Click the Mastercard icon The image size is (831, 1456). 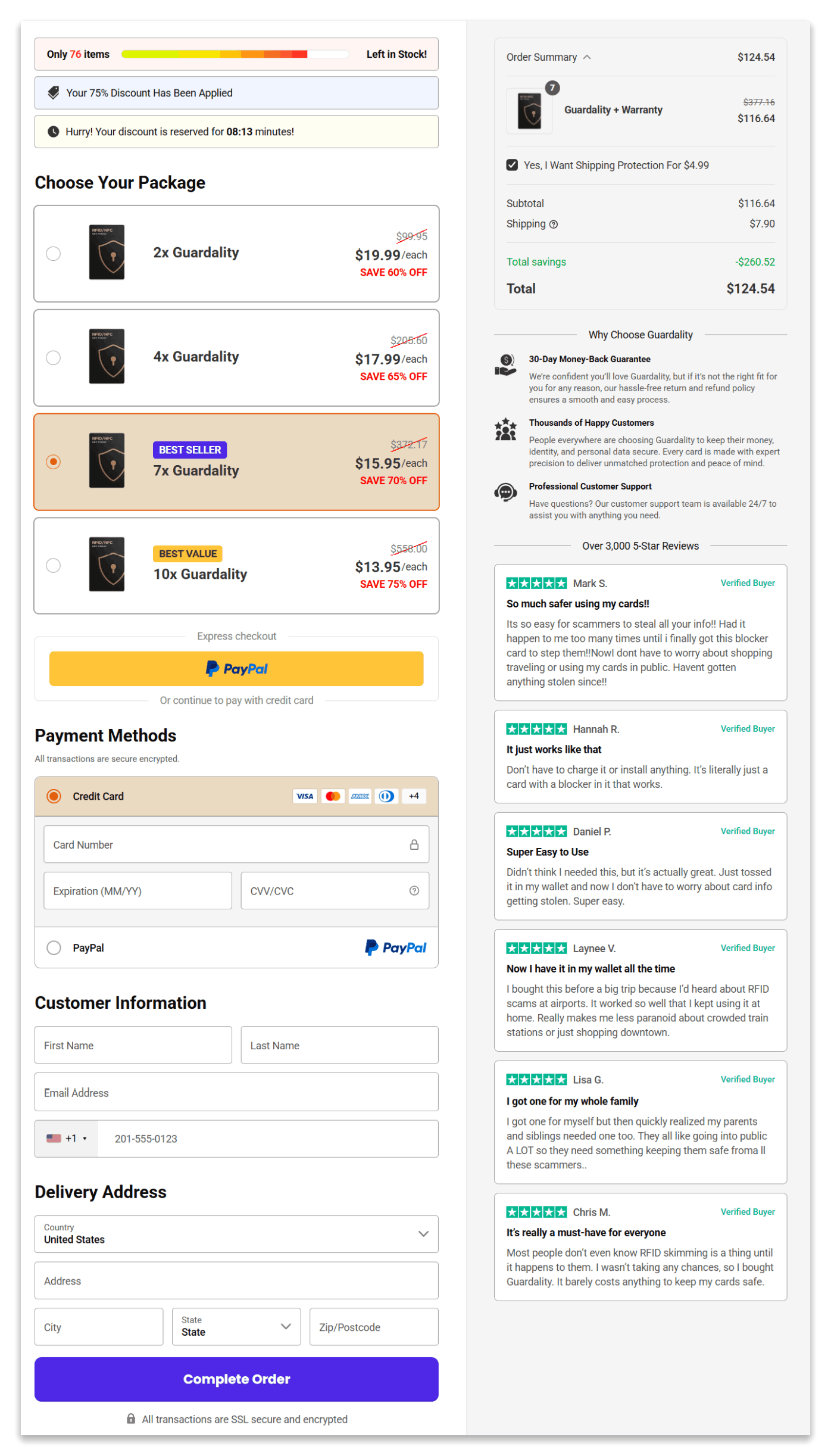pyautogui.click(x=333, y=796)
